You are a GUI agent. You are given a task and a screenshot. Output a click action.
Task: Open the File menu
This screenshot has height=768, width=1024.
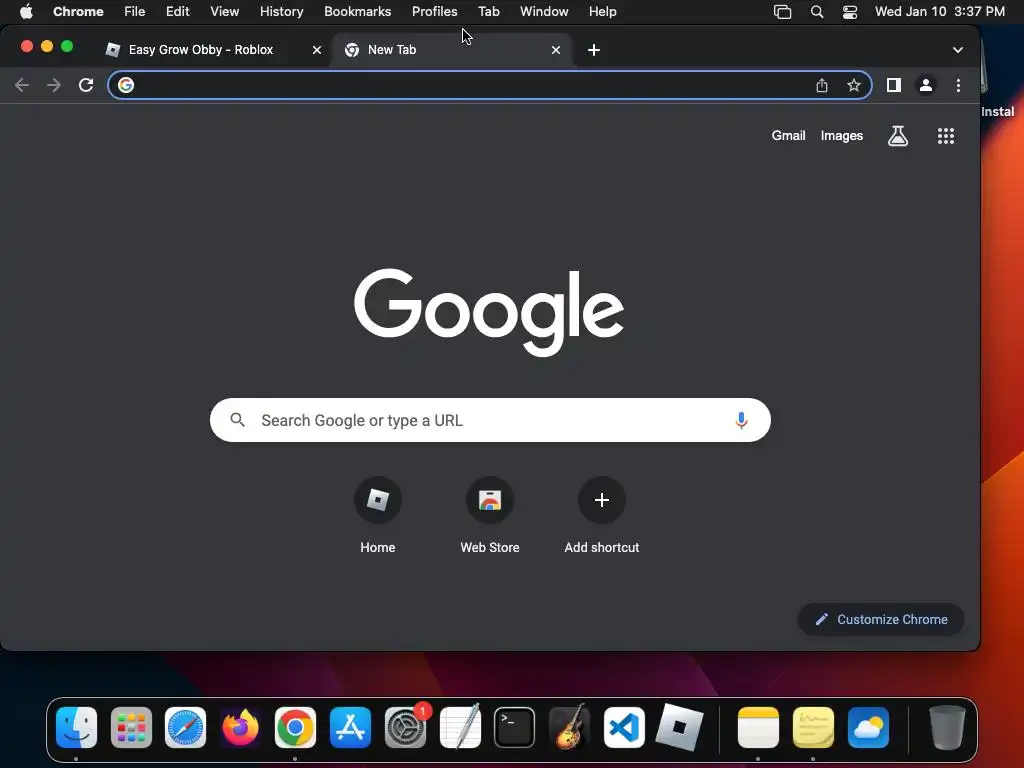(x=135, y=11)
